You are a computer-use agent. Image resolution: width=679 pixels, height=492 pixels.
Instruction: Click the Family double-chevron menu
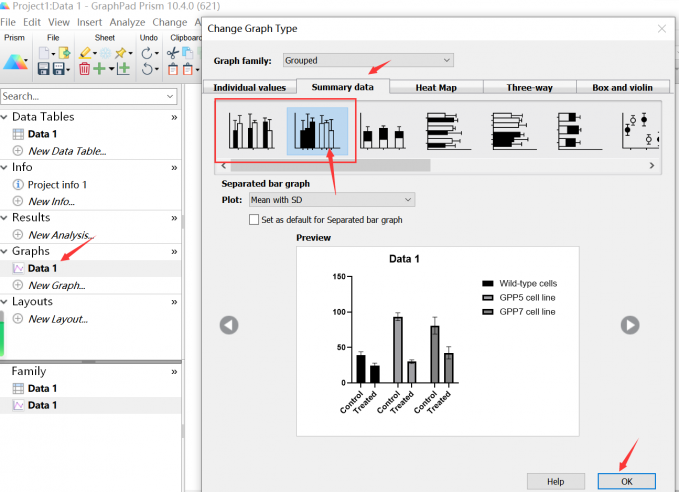[x=174, y=372]
